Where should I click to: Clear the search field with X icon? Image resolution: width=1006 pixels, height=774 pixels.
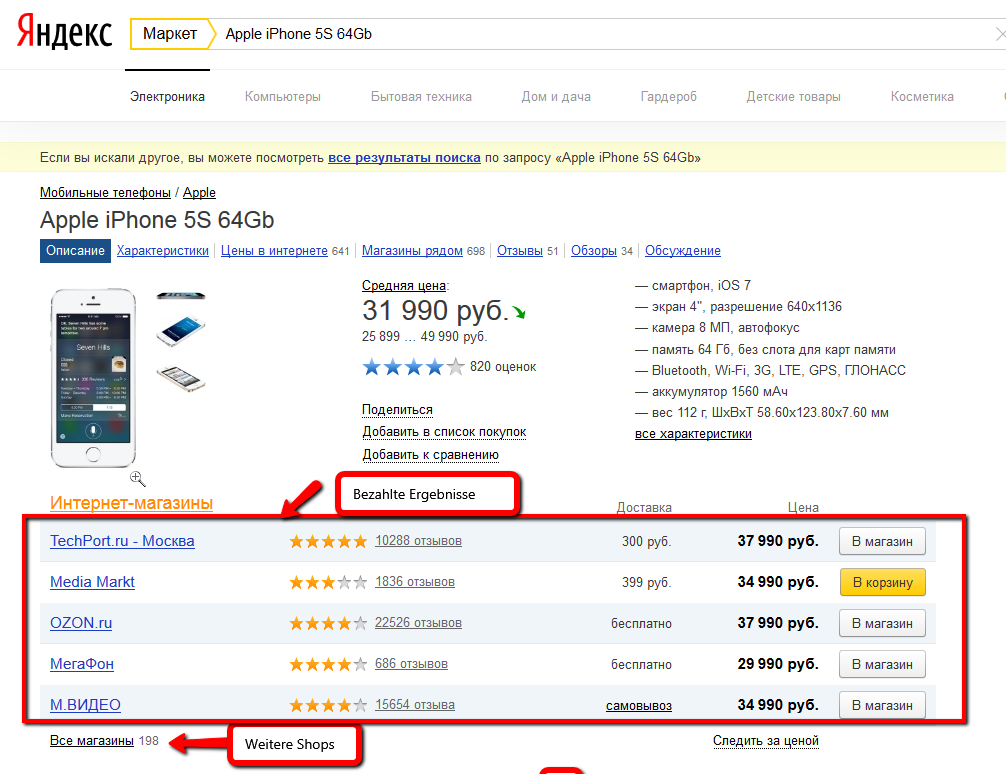tap(1000, 34)
